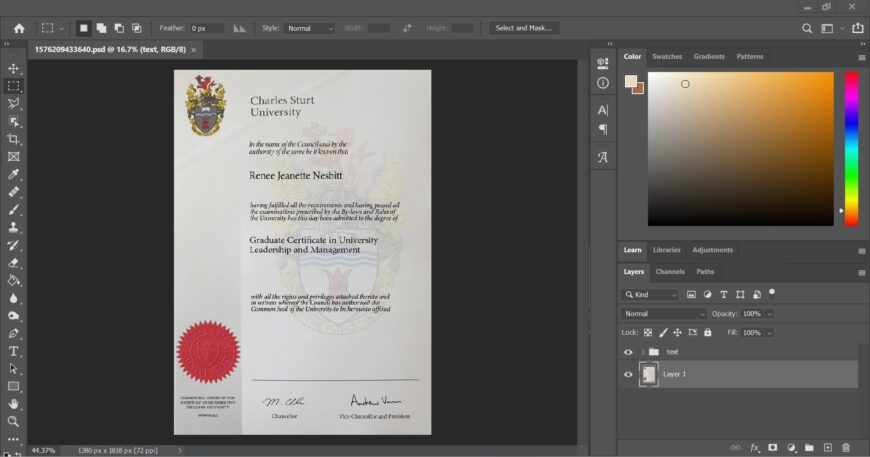
Task: Close the 1576209433640.psd document tab
Action: [x=194, y=50]
